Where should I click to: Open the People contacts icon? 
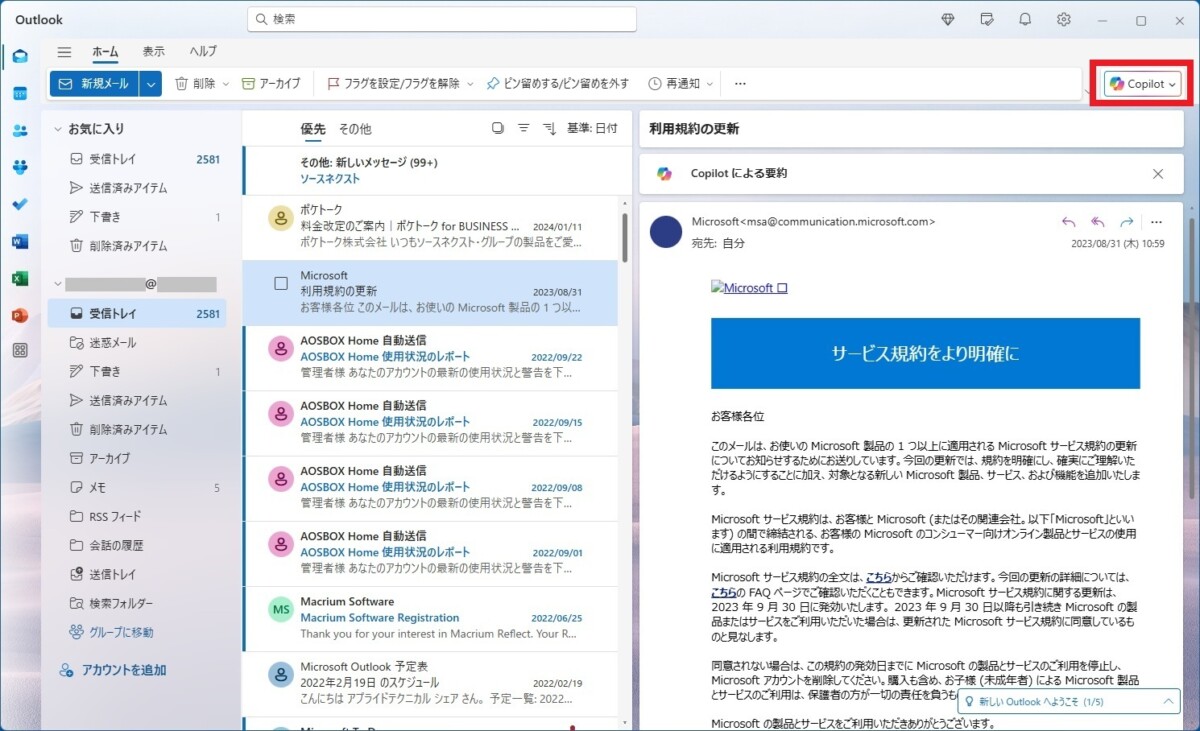(x=20, y=130)
